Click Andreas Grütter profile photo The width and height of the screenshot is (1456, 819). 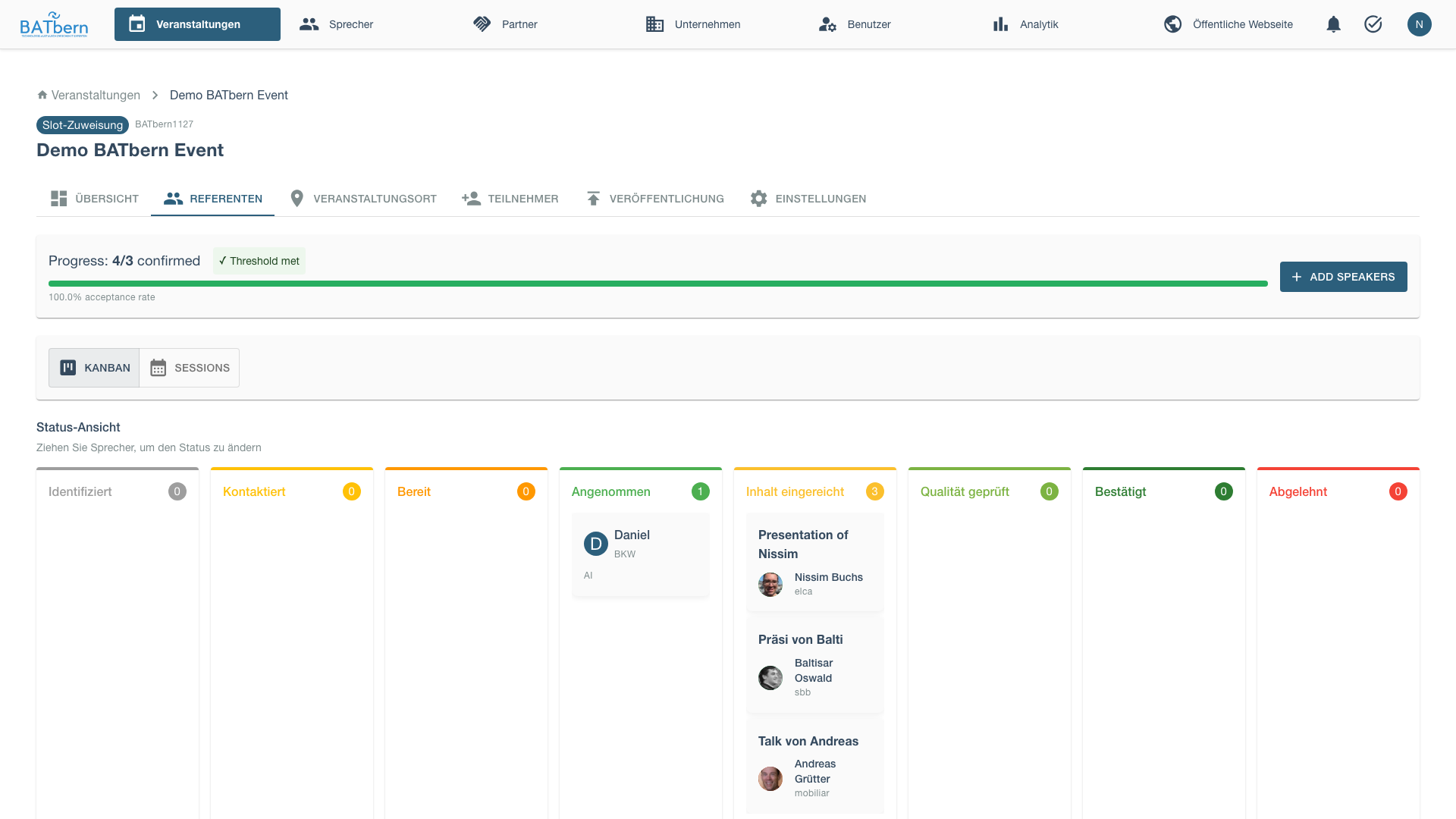pyautogui.click(x=770, y=778)
